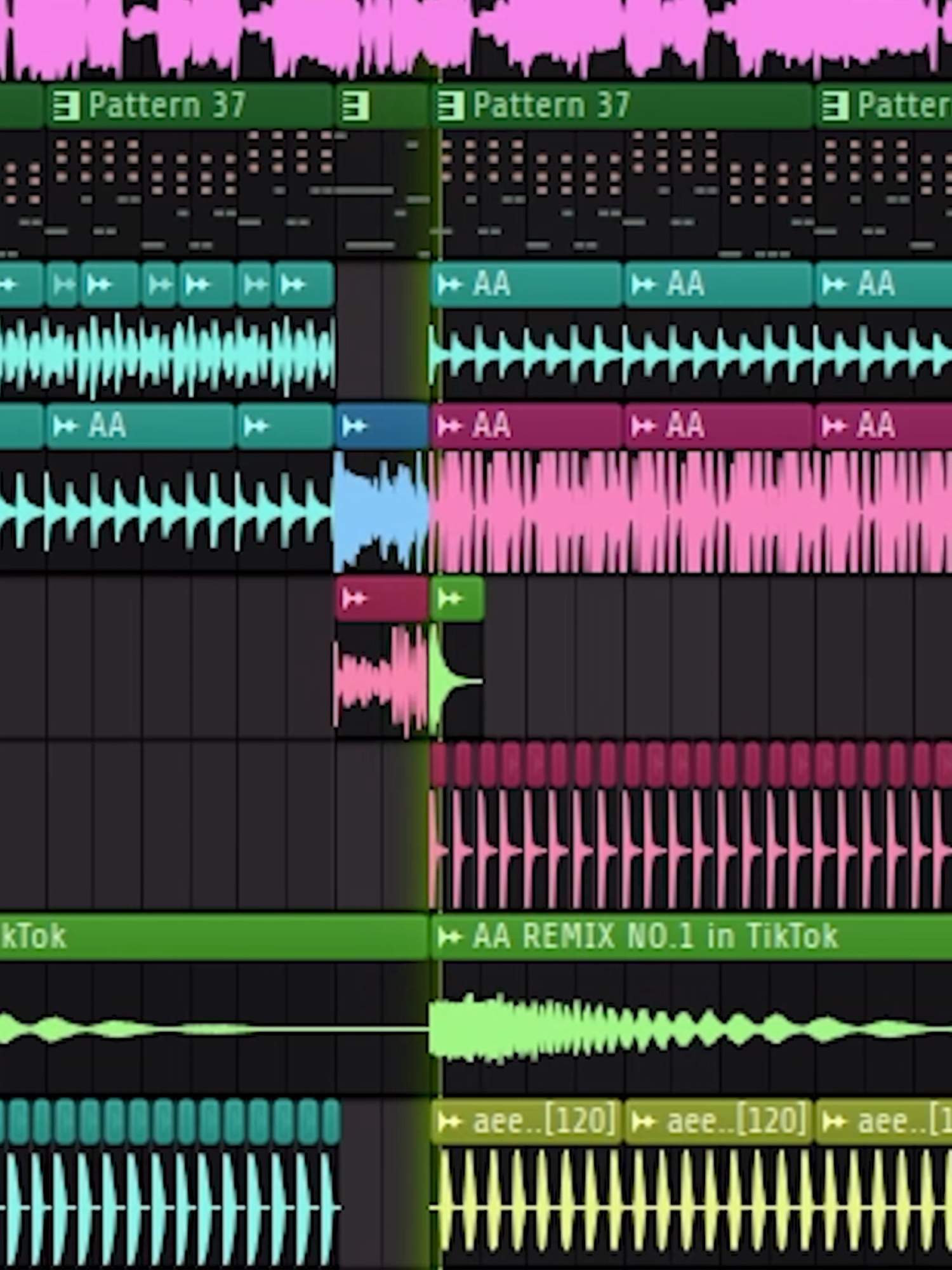This screenshot has height=1270, width=952.
Task: Select the first teal AA clip after the playhead
Action: click(527, 284)
